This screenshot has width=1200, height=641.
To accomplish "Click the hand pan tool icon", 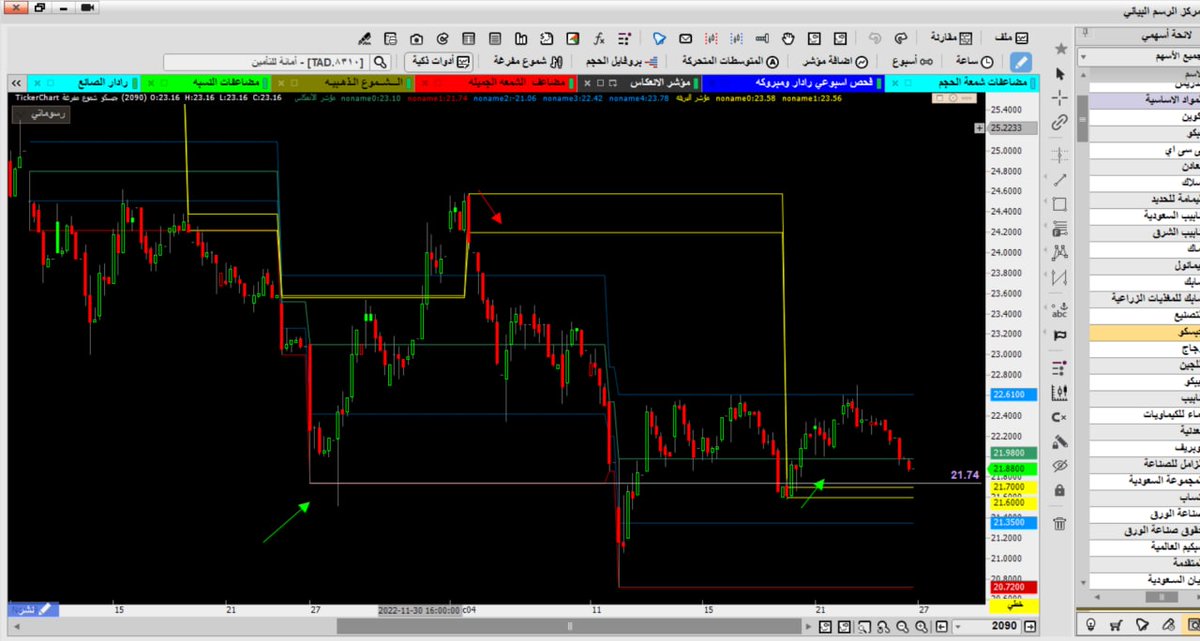I will (788, 38).
